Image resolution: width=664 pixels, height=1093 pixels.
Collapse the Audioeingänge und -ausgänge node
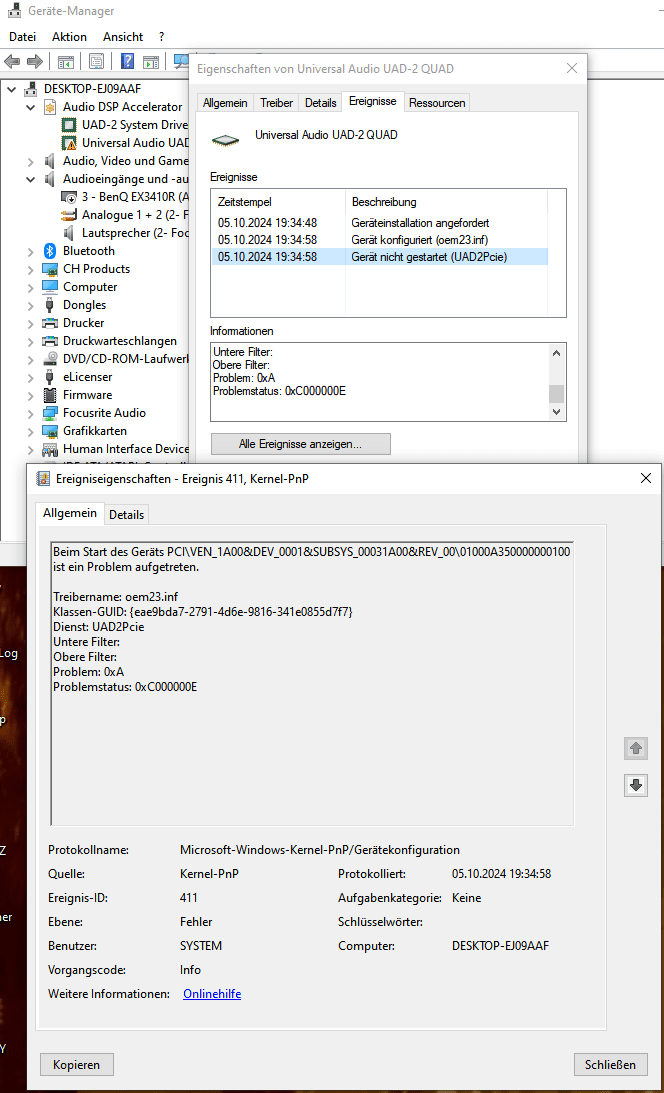[31, 179]
